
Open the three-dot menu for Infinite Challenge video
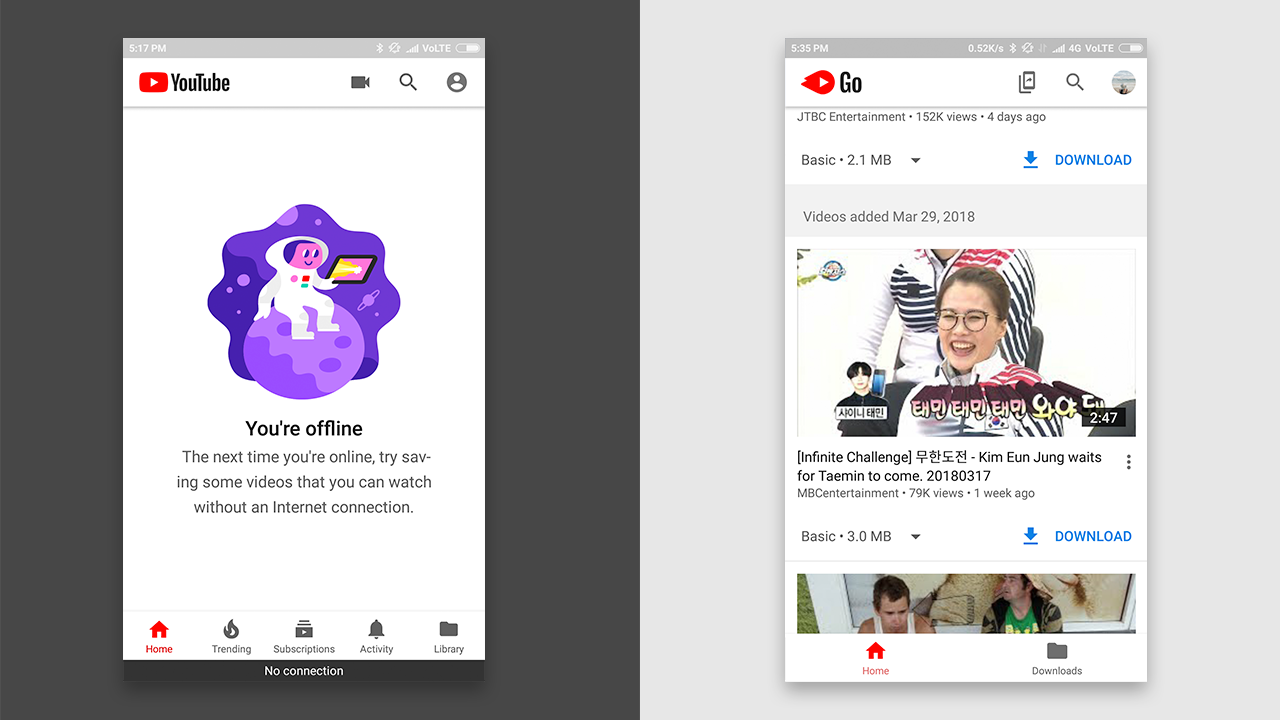tap(1129, 462)
